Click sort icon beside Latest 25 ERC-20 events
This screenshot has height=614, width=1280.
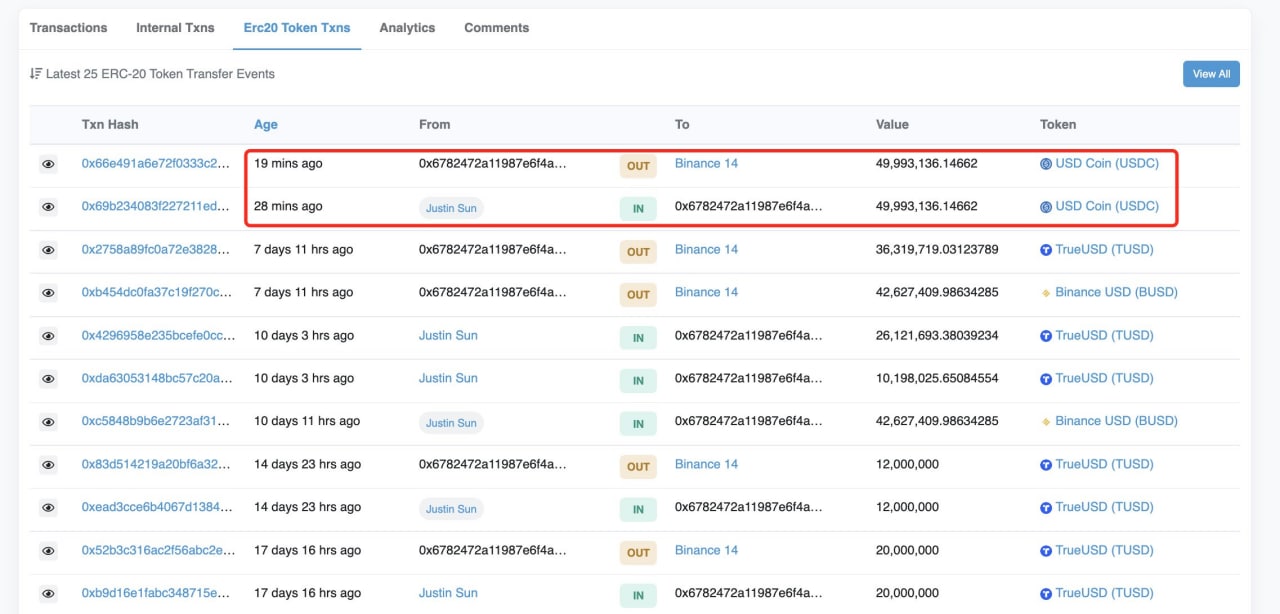36,74
